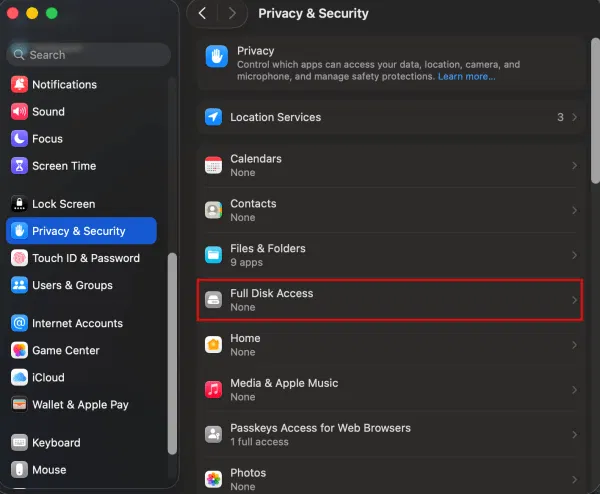Select Screen Time in the sidebar
The width and height of the screenshot is (600, 494).
pyautogui.click(x=64, y=166)
